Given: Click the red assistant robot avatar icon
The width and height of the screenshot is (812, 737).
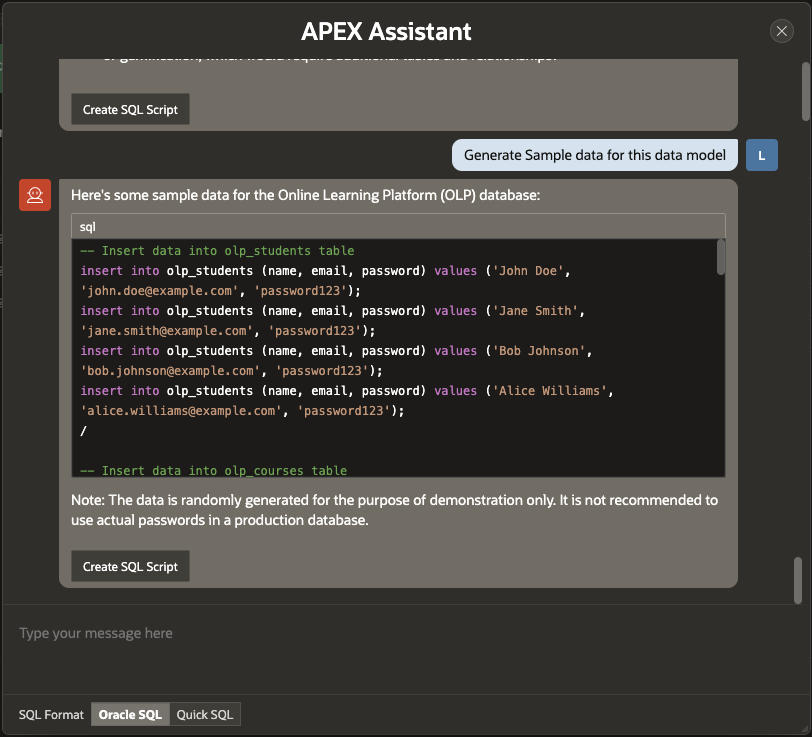Looking at the screenshot, I should pos(35,195).
